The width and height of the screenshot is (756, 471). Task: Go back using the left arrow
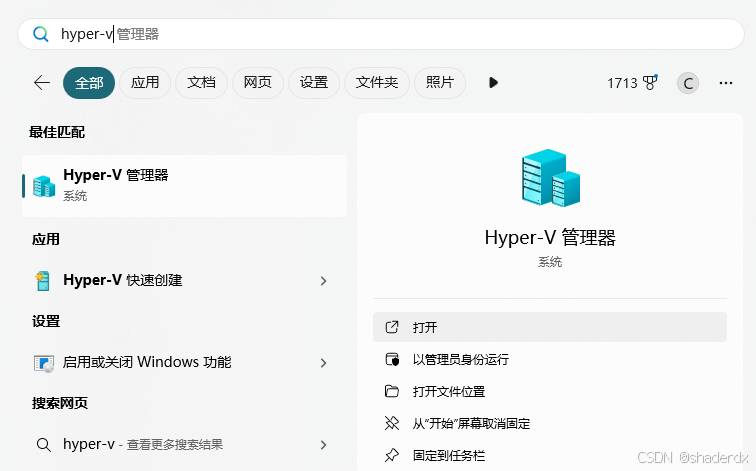point(42,83)
